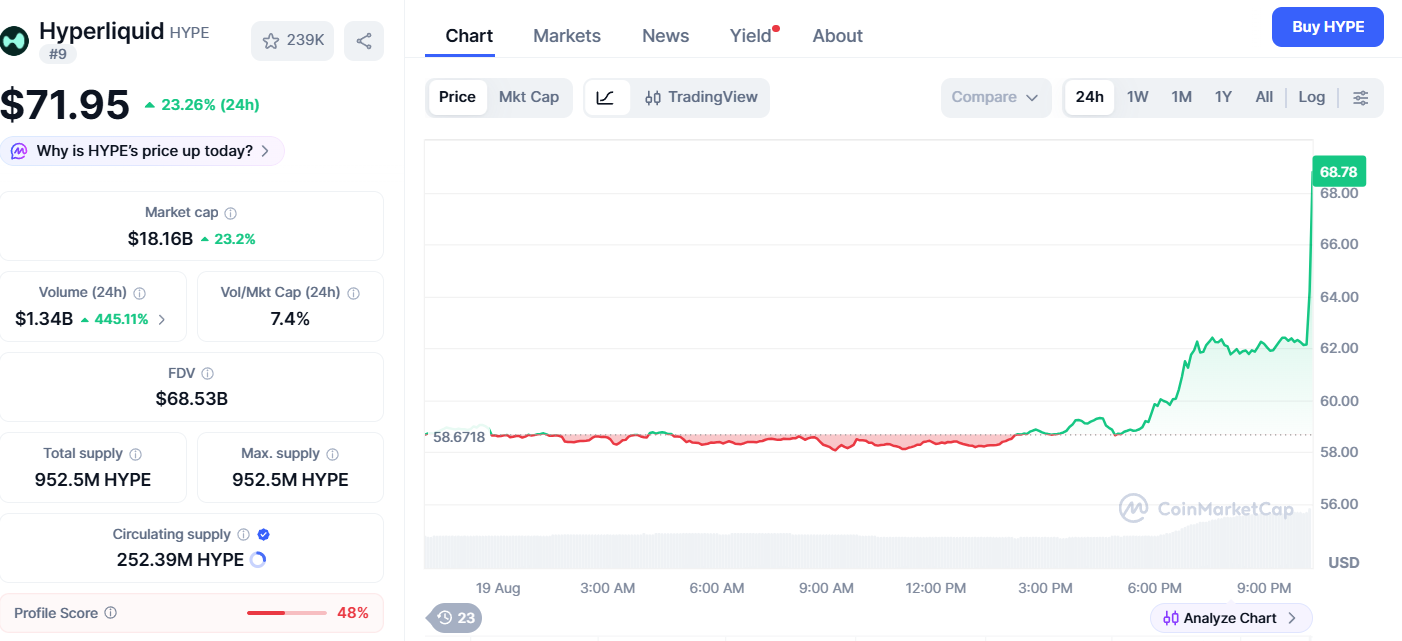Image resolution: width=1402 pixels, height=641 pixels.
Task: Set chart range to 1M
Action: point(1181,97)
